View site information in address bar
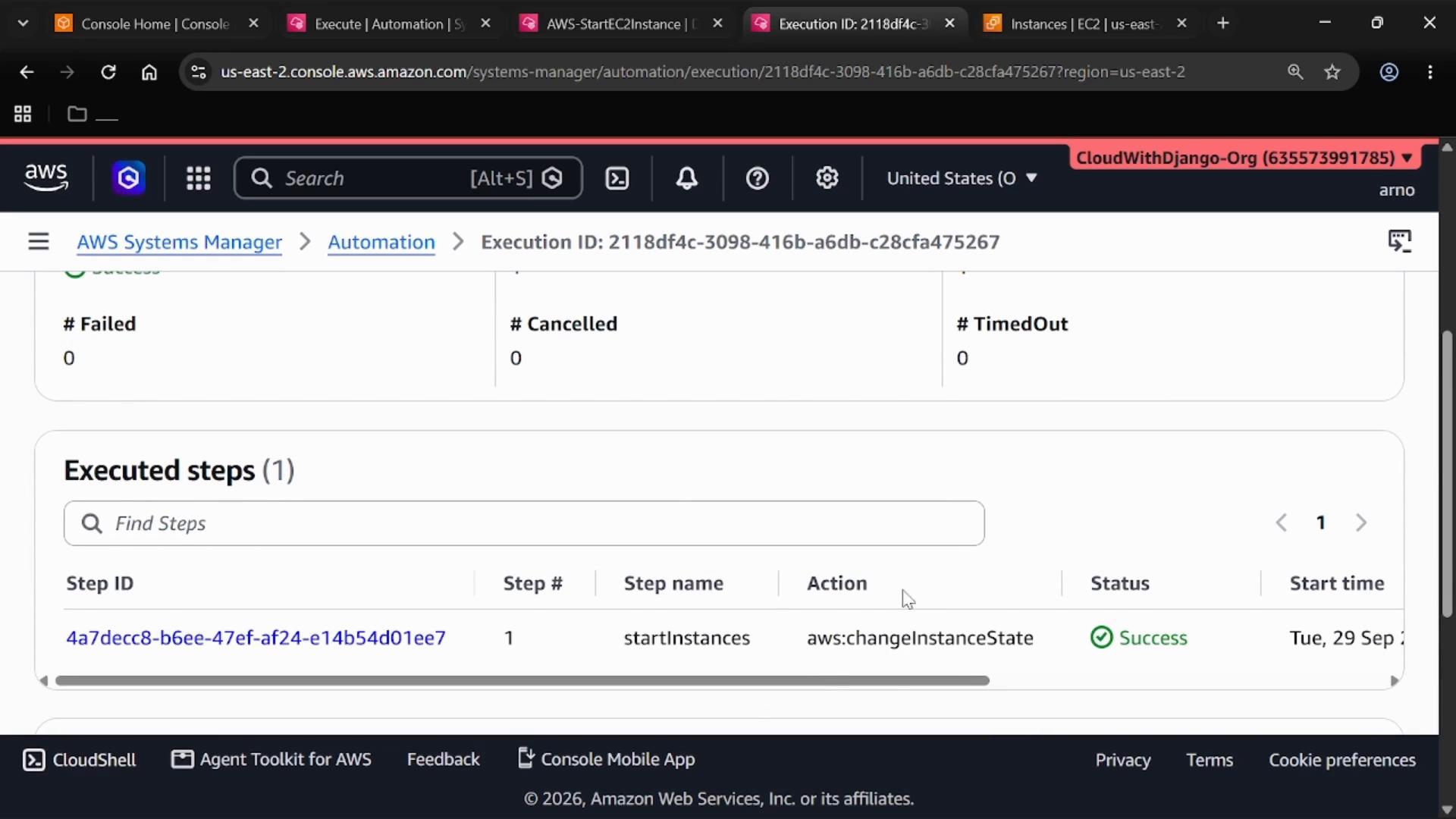1456x819 pixels. click(x=199, y=72)
